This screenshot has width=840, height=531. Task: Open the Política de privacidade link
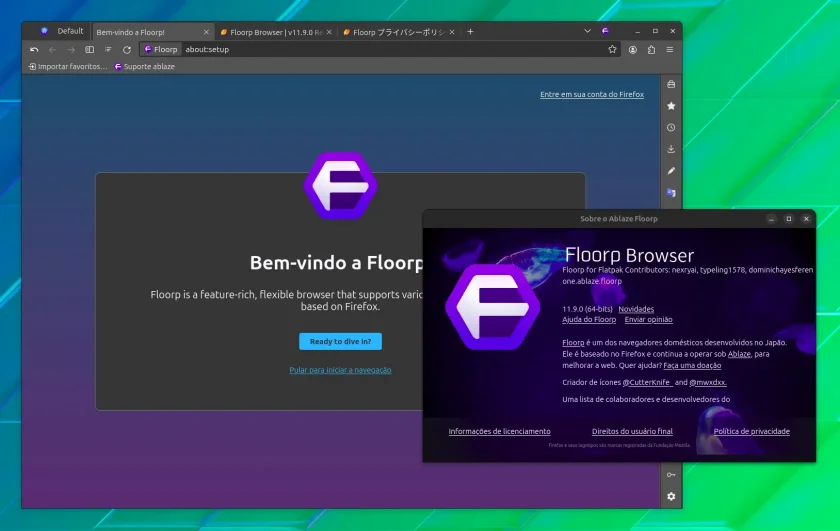tap(751, 431)
